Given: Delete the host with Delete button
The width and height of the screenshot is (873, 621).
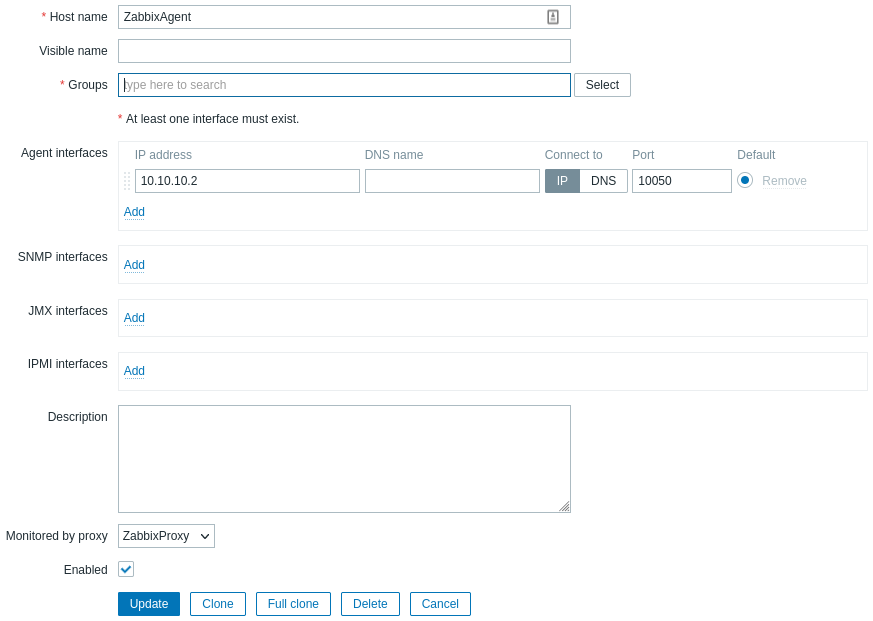Looking at the screenshot, I should tap(370, 604).
